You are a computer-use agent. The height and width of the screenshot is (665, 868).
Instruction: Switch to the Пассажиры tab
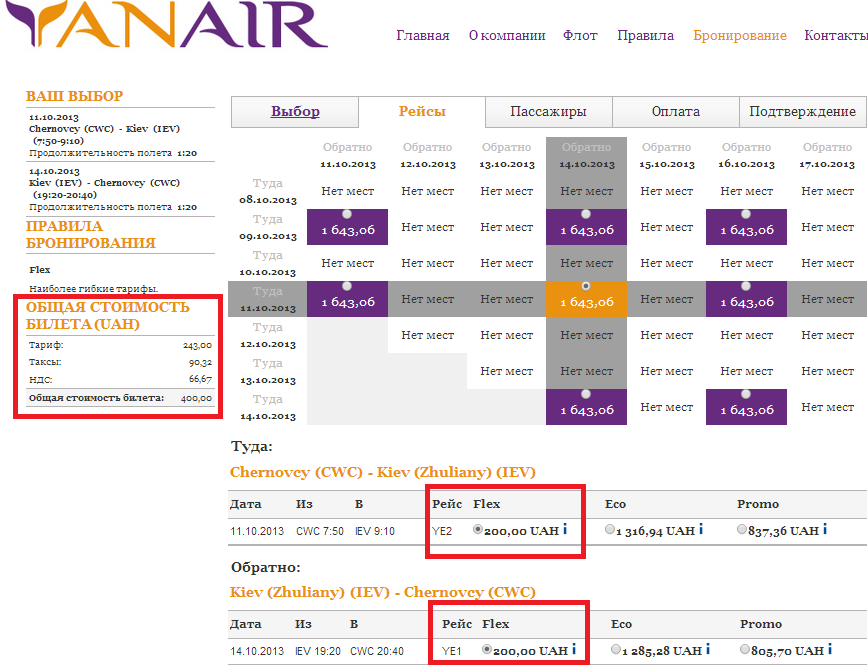pos(548,112)
